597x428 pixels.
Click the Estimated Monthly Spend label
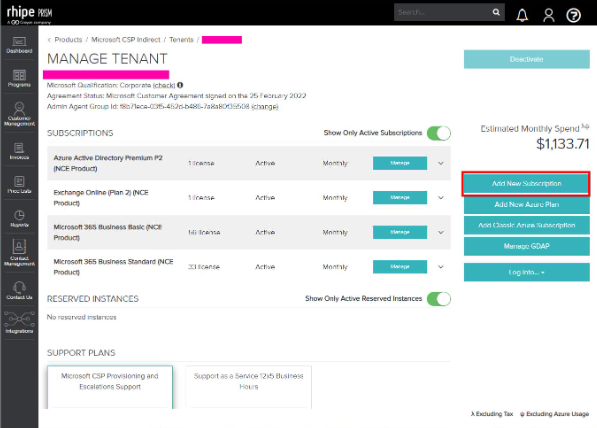point(530,129)
